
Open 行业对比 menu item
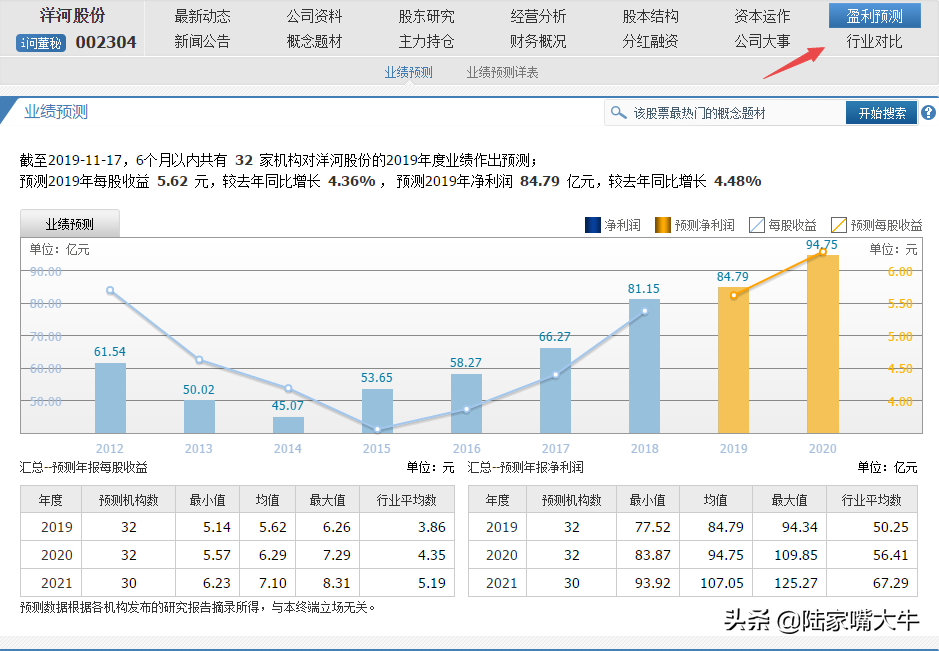tap(874, 41)
